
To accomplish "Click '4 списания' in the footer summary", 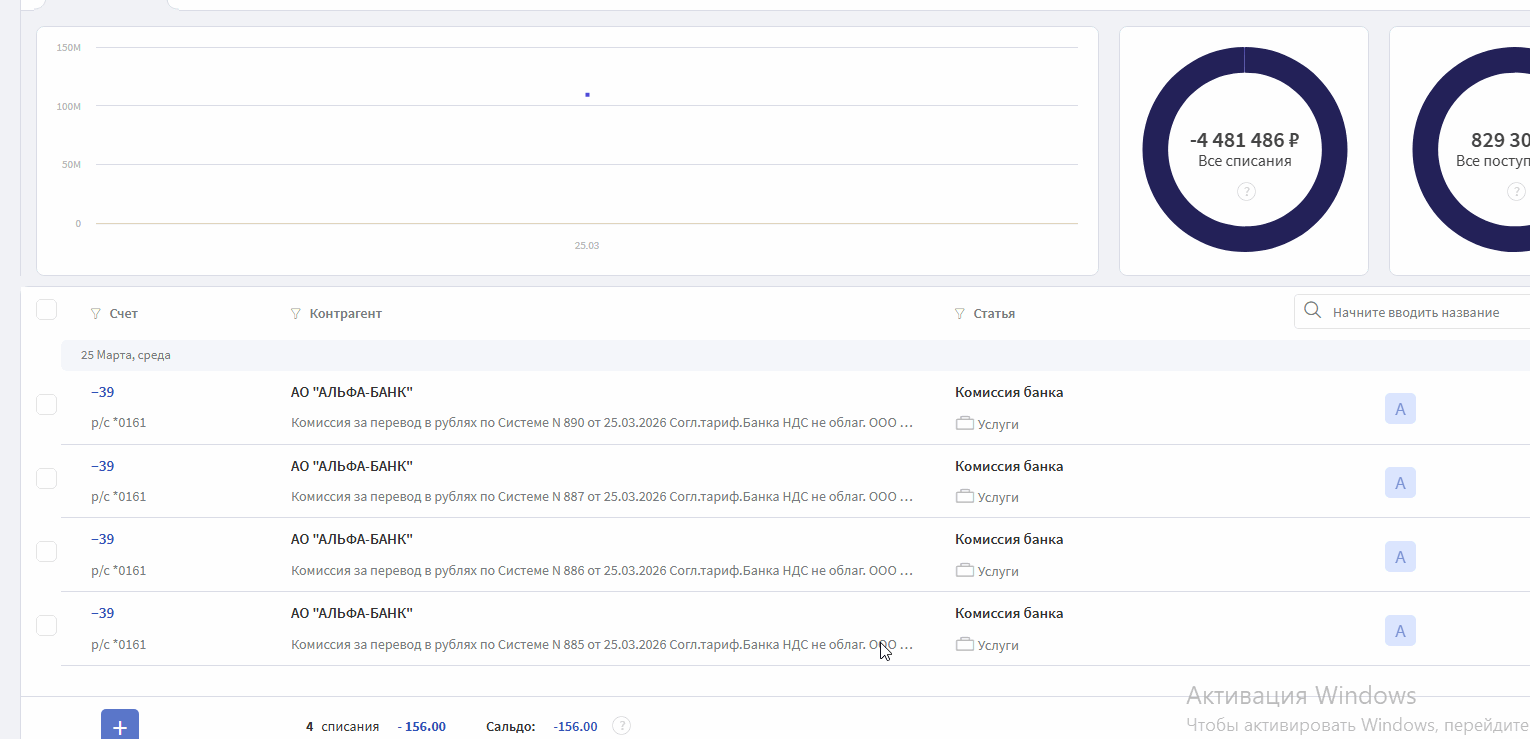I will click(342, 727).
